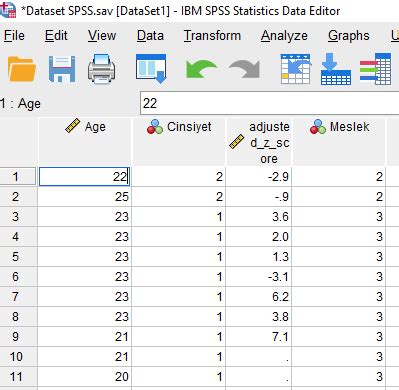Click z-score cell 3.8
Screen dimensions: 399x390
259,316
